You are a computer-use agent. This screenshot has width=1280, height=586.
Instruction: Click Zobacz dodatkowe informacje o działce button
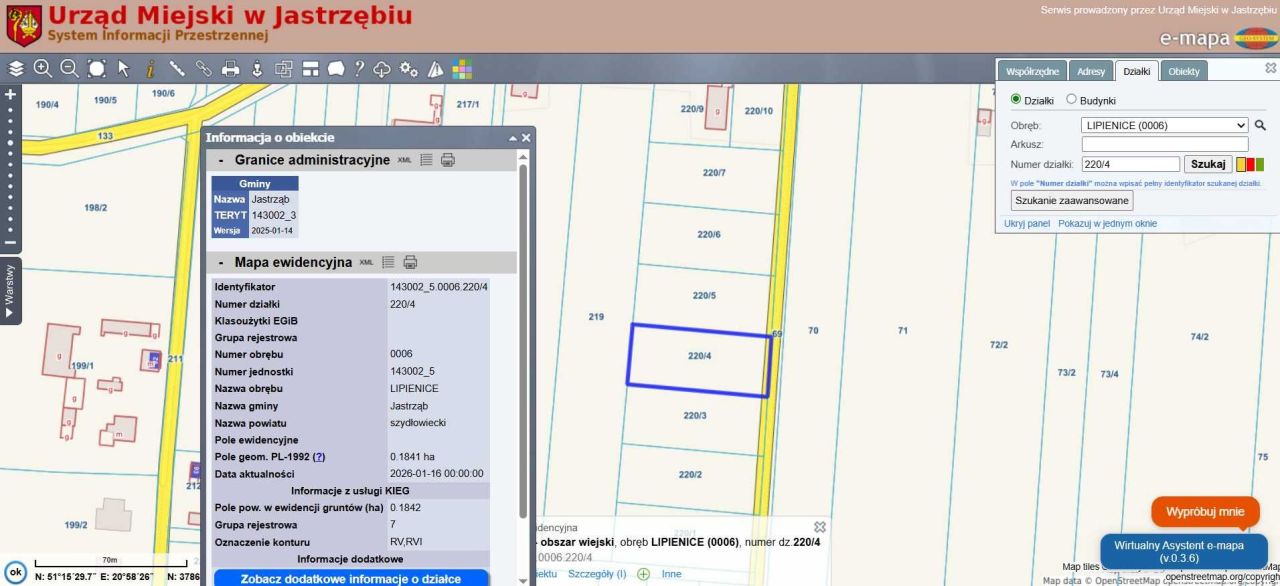point(350,578)
